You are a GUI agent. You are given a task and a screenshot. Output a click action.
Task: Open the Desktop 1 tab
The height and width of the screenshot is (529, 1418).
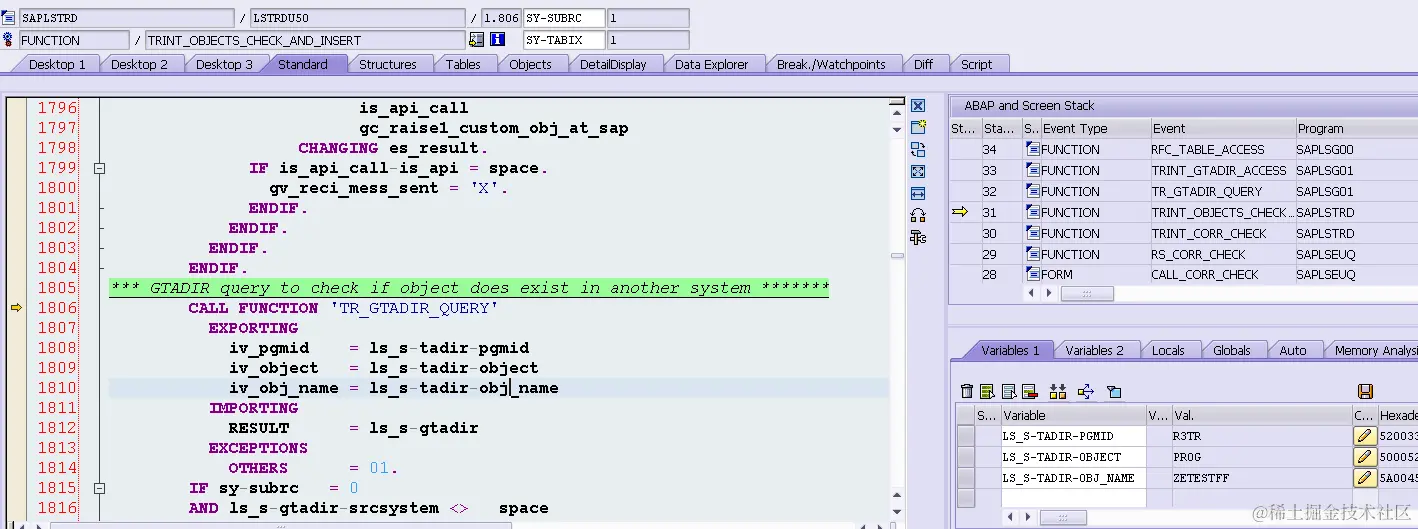pos(57,64)
